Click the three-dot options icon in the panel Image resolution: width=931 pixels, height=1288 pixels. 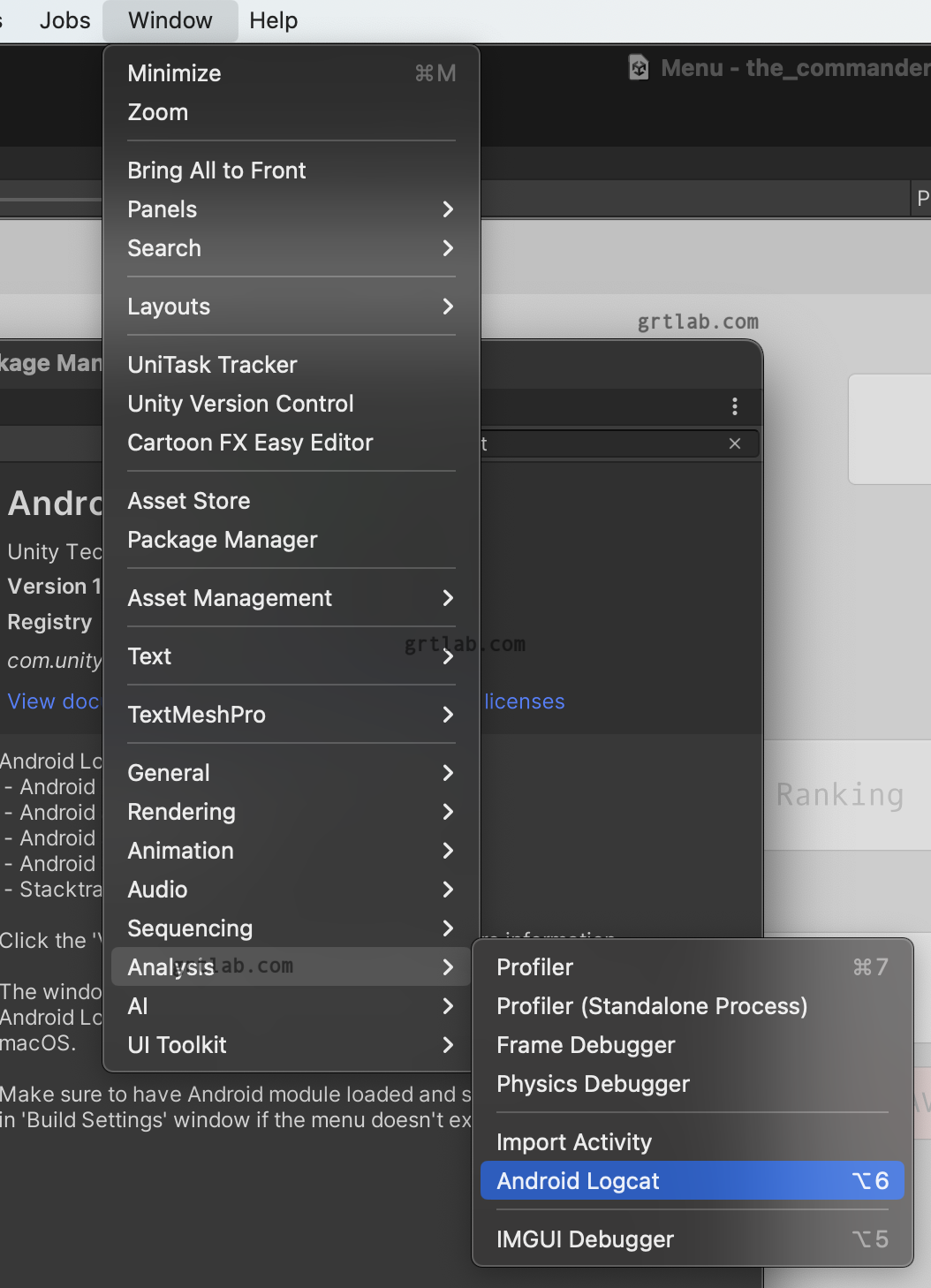734,406
